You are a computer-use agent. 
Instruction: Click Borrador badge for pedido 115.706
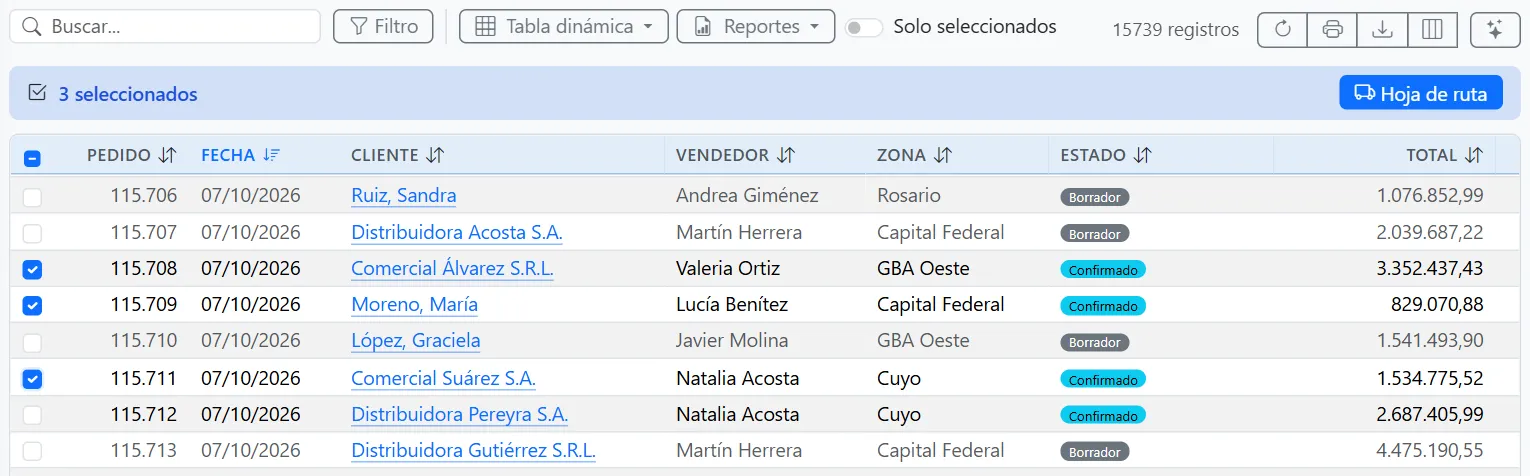1095,197
